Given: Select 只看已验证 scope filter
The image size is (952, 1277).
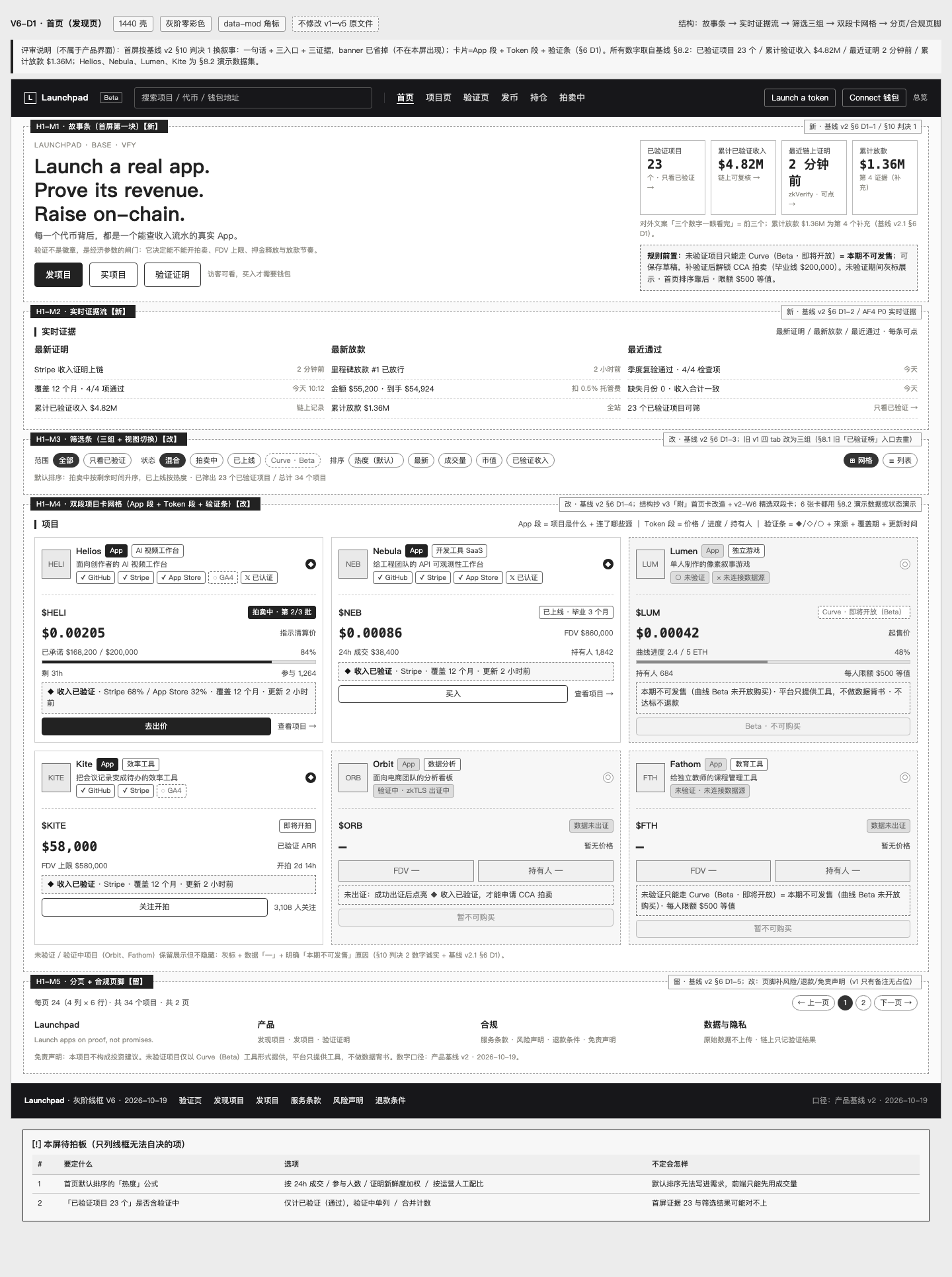Looking at the screenshot, I should tap(108, 460).
